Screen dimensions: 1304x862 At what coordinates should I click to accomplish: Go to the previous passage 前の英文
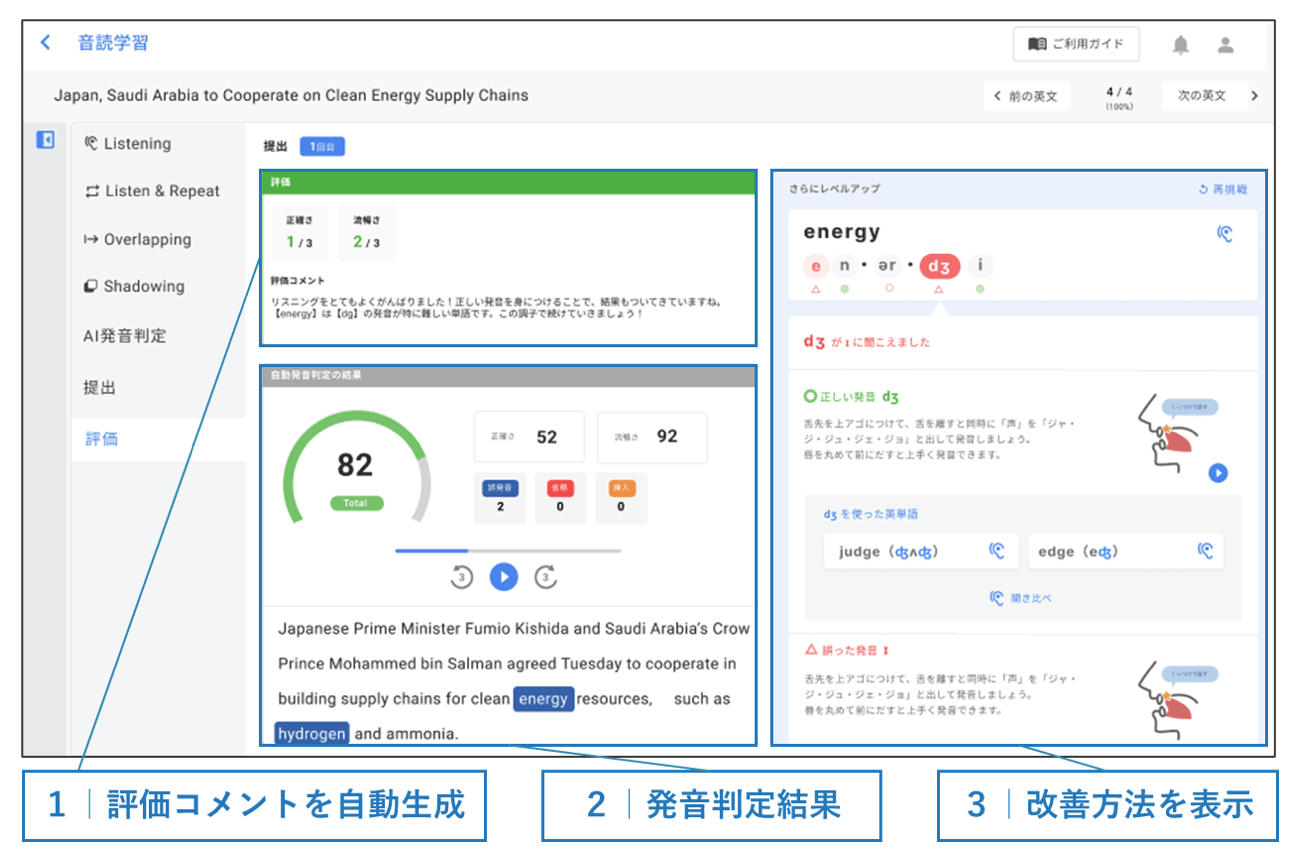pyautogui.click(x=1026, y=96)
